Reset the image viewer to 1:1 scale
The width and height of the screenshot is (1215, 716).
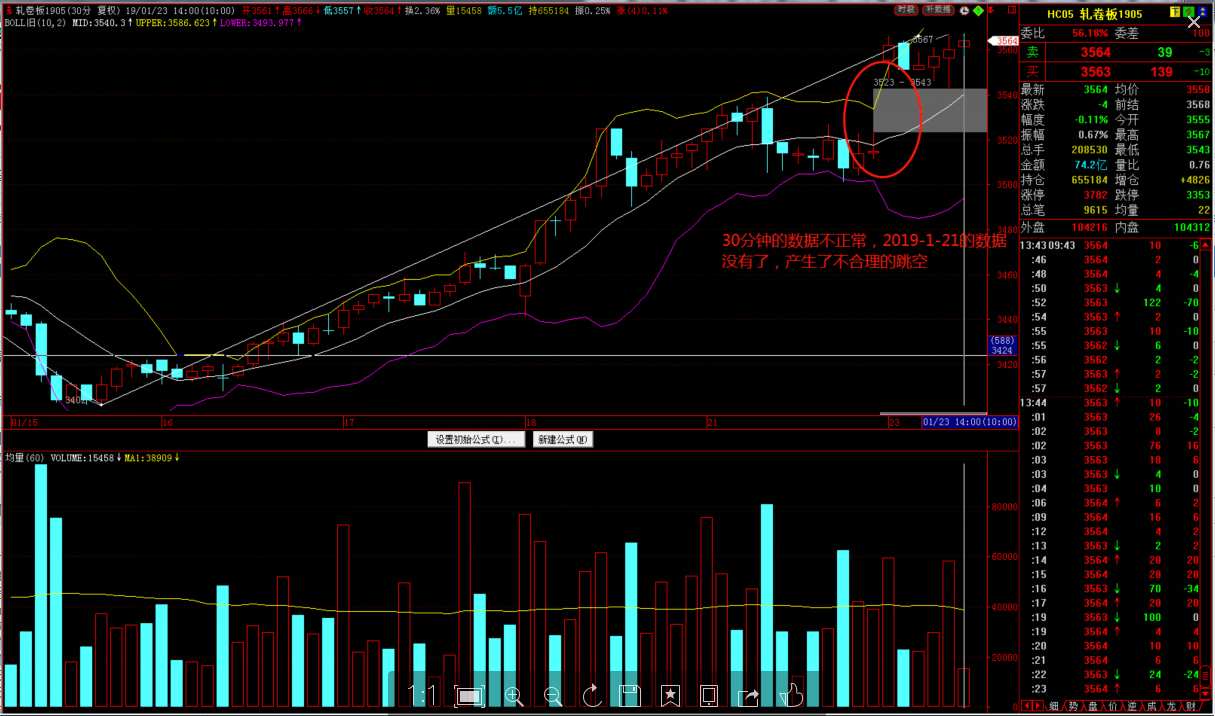click(x=422, y=695)
